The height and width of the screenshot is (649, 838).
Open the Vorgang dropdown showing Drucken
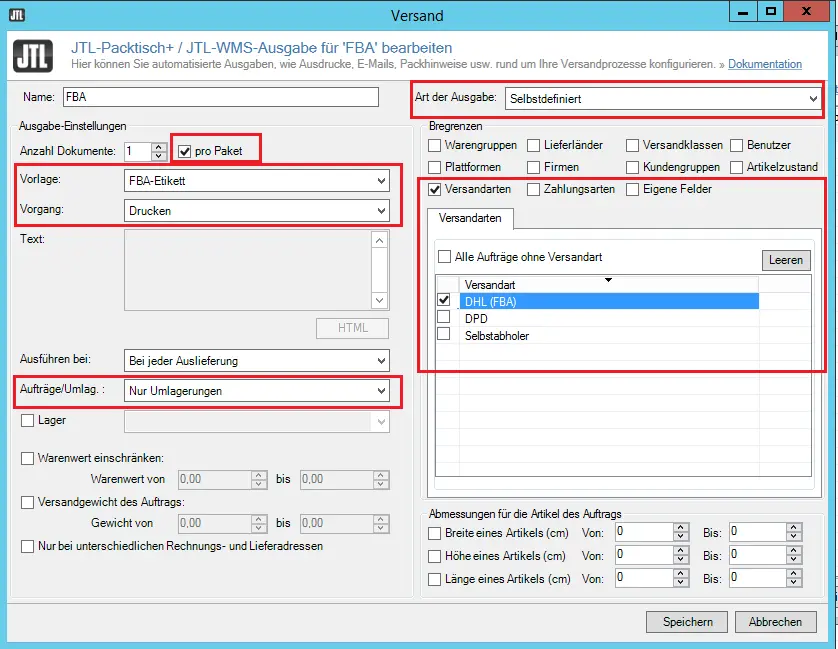coord(257,211)
